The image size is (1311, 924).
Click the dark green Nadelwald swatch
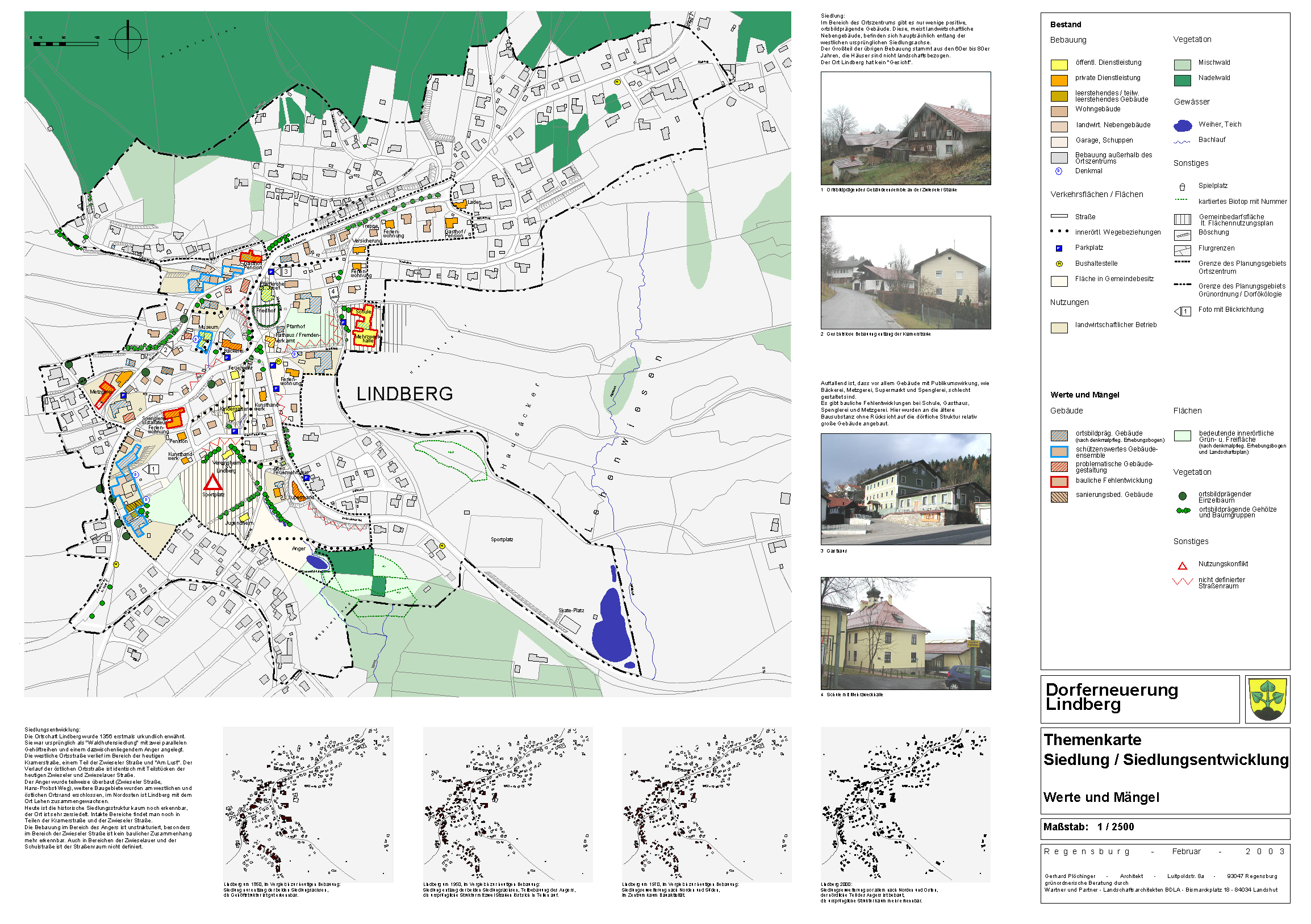coord(1183,80)
